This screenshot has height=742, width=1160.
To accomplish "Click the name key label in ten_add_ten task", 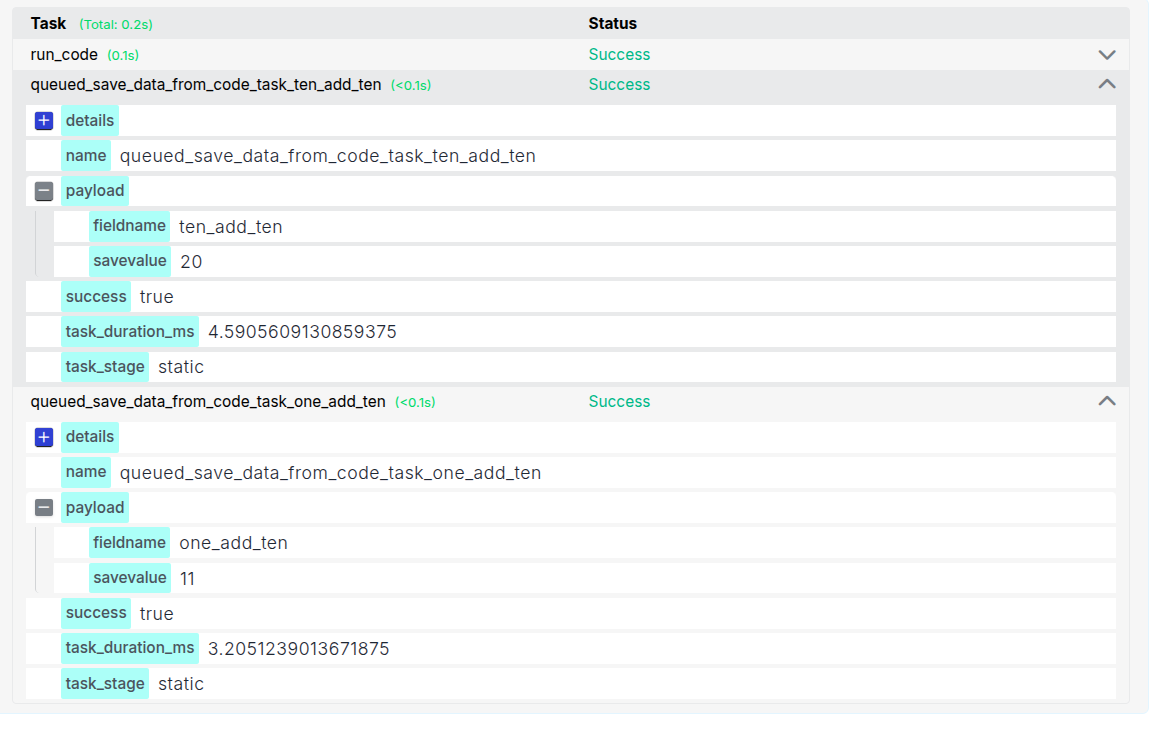I will pos(86,156).
